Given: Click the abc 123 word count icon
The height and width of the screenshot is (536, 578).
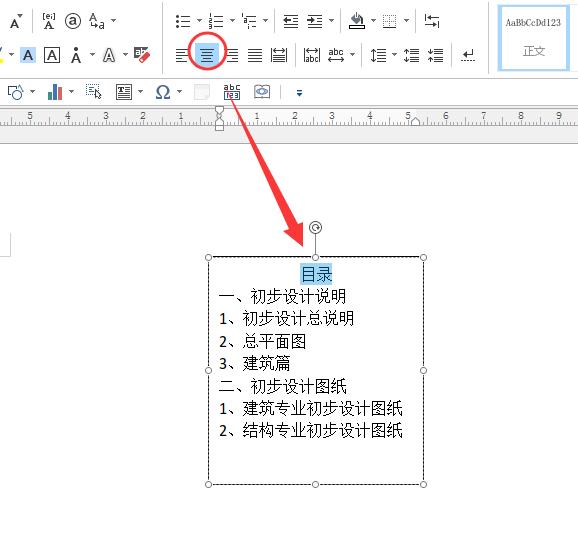Looking at the screenshot, I should (x=232, y=92).
